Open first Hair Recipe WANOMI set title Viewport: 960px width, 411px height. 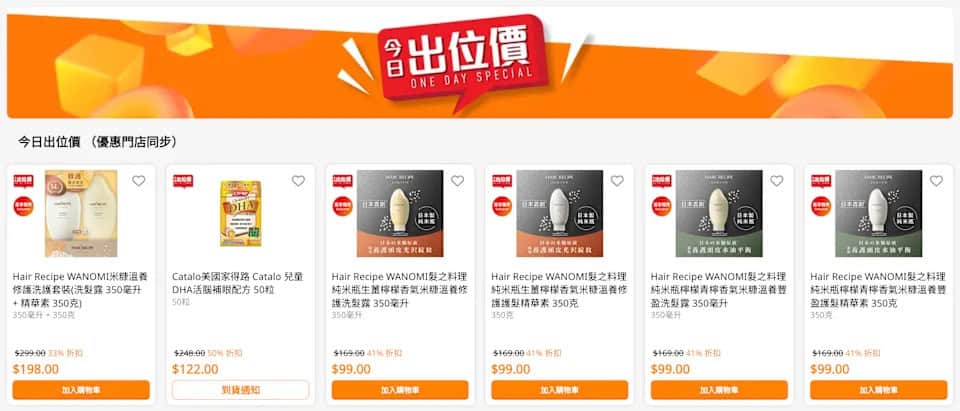80,290
